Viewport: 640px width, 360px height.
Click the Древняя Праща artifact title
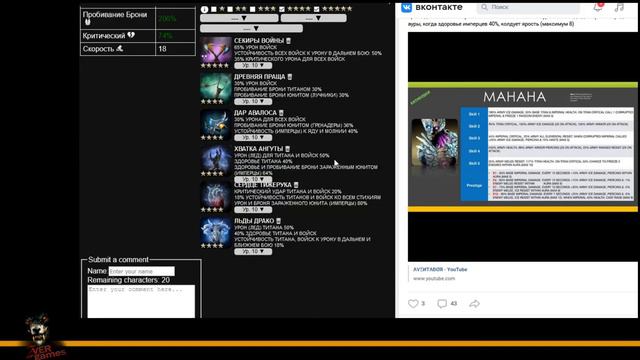point(260,77)
